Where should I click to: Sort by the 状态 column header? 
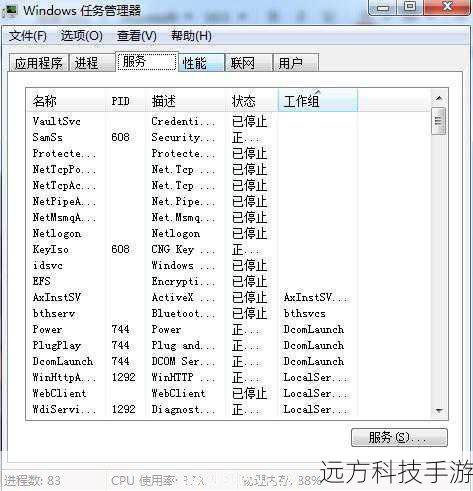(x=252, y=100)
